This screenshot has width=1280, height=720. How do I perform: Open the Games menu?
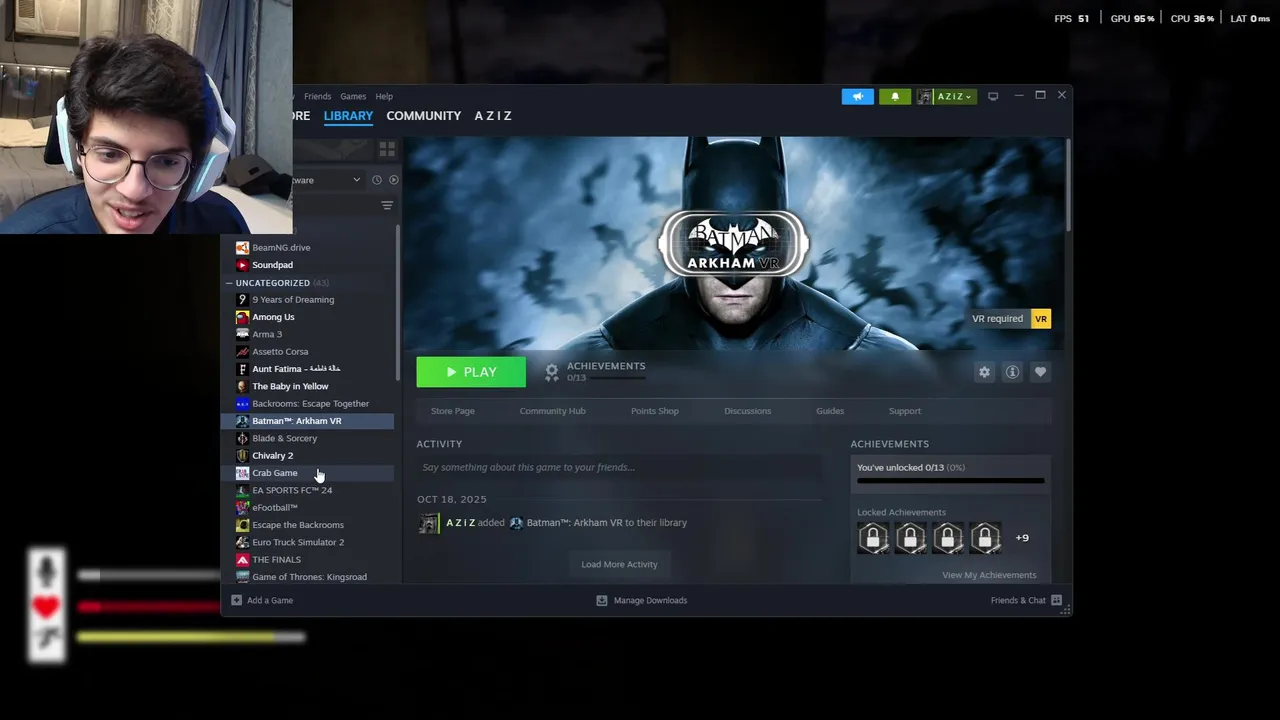coord(353,97)
